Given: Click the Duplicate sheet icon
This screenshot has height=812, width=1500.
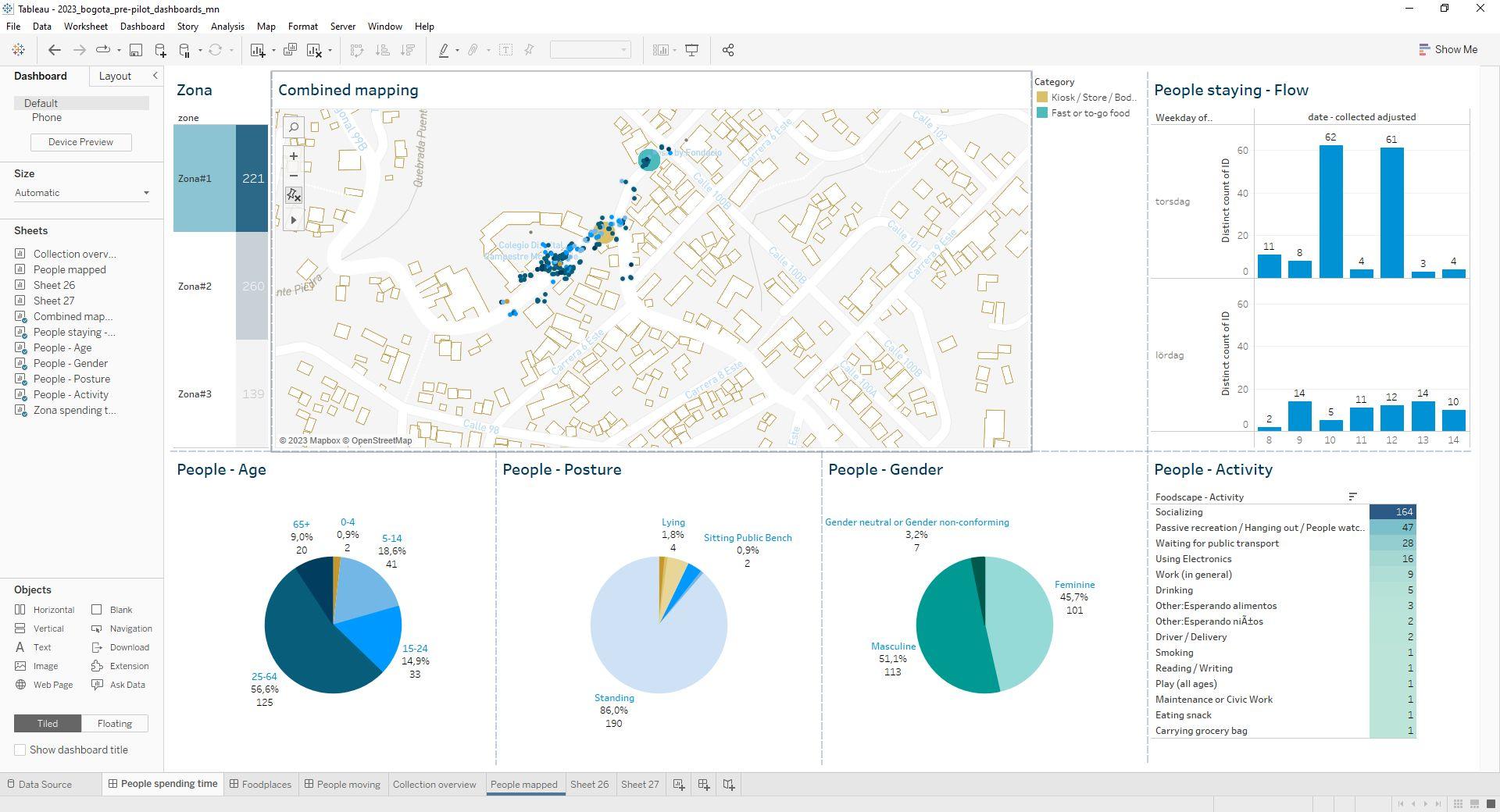Looking at the screenshot, I should tap(290, 50).
